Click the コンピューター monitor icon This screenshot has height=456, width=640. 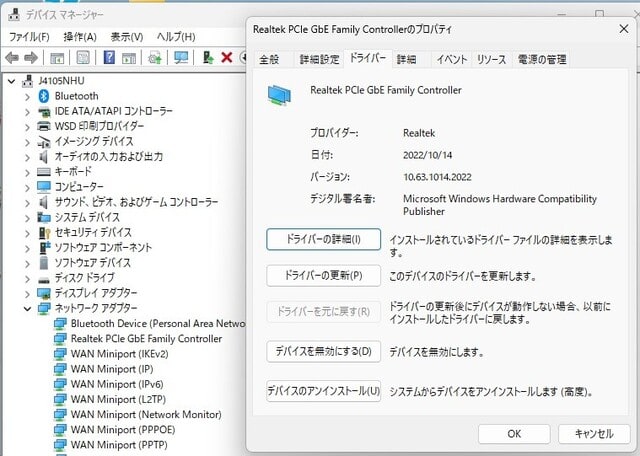[x=44, y=187]
